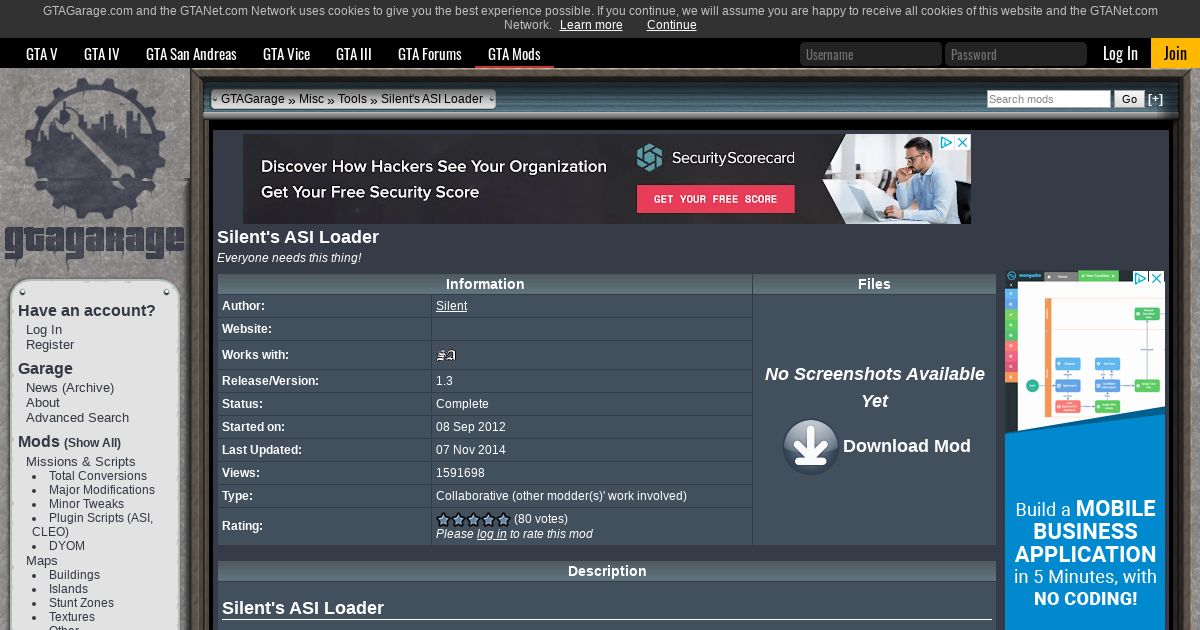Open the About page
1200x630 pixels.
[x=43, y=403]
